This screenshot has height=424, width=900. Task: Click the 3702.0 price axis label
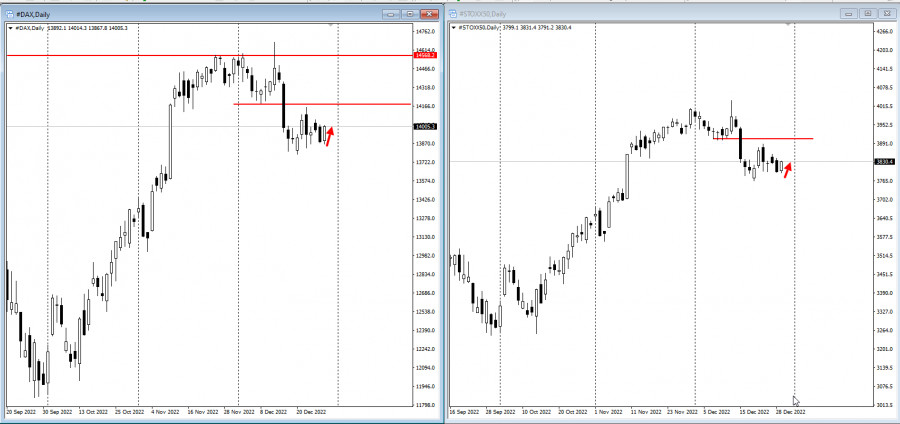coord(885,200)
